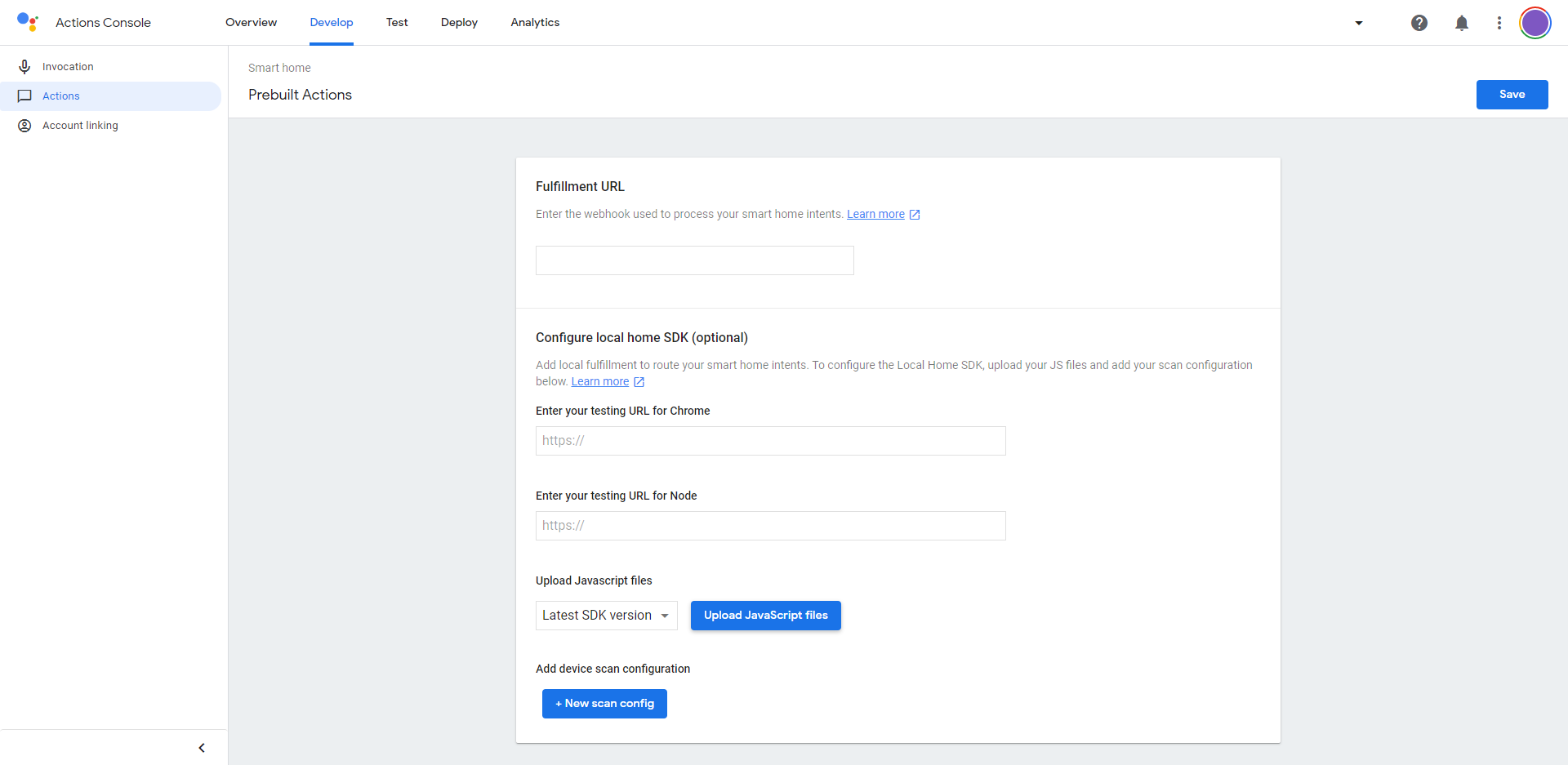Open the Latest SDK version dropdown
The height and width of the screenshot is (765, 1568).
point(607,616)
